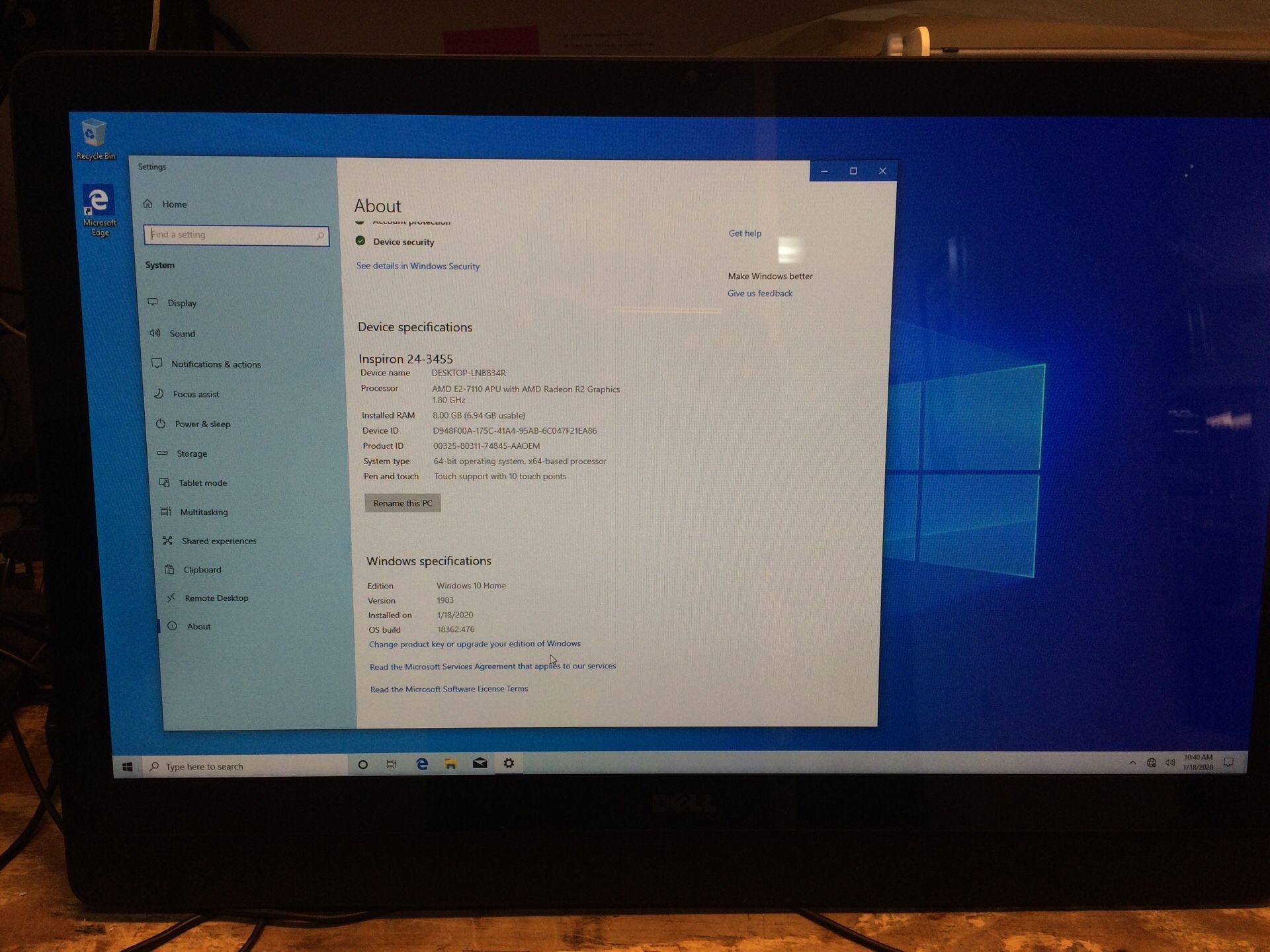
Task: Open File Explorer from the taskbar
Action: [x=450, y=764]
